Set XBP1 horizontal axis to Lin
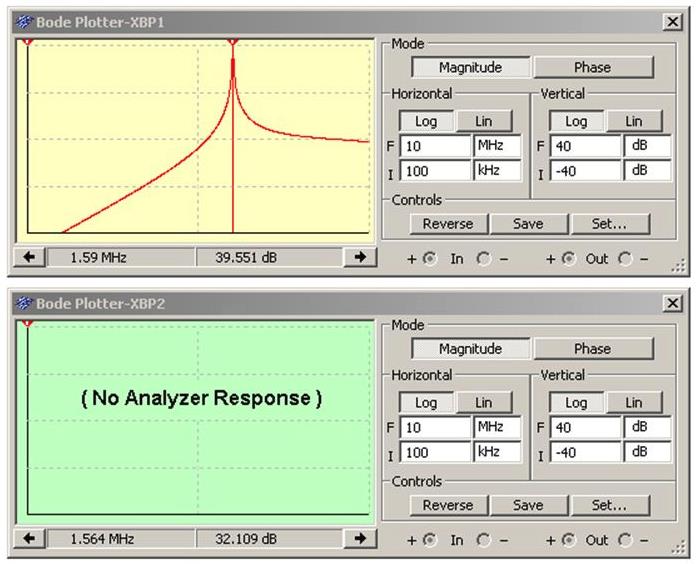This screenshot has width=696, height=564. coord(483,121)
